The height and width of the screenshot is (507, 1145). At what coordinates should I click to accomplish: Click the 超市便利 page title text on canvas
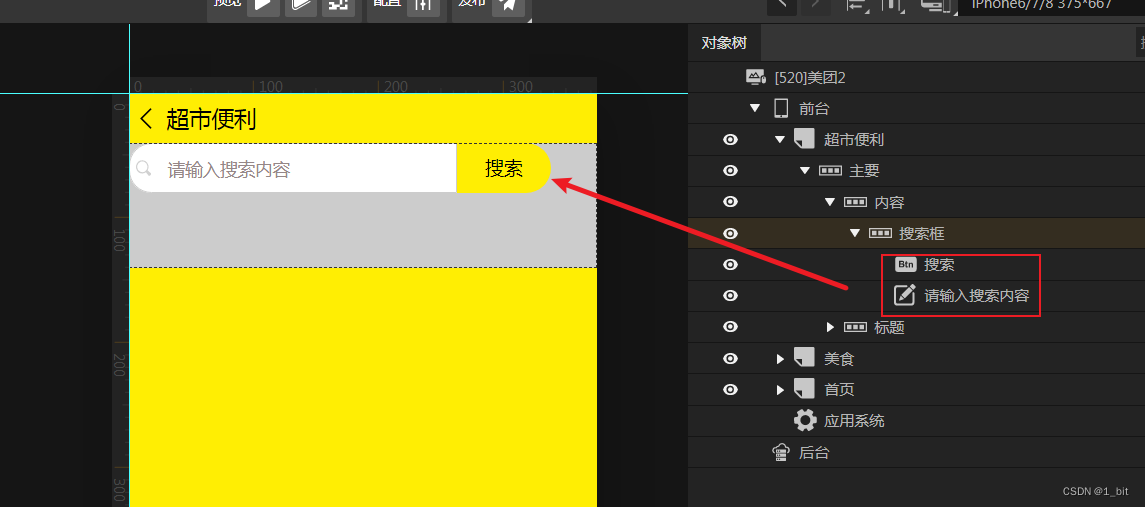click(x=211, y=119)
